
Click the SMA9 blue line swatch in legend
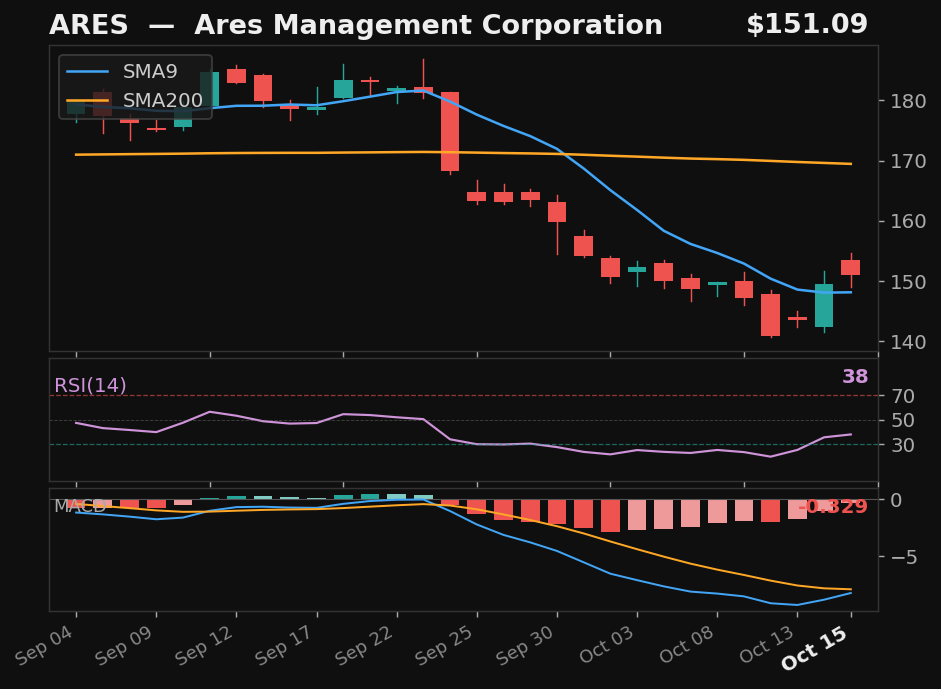(x=88, y=72)
